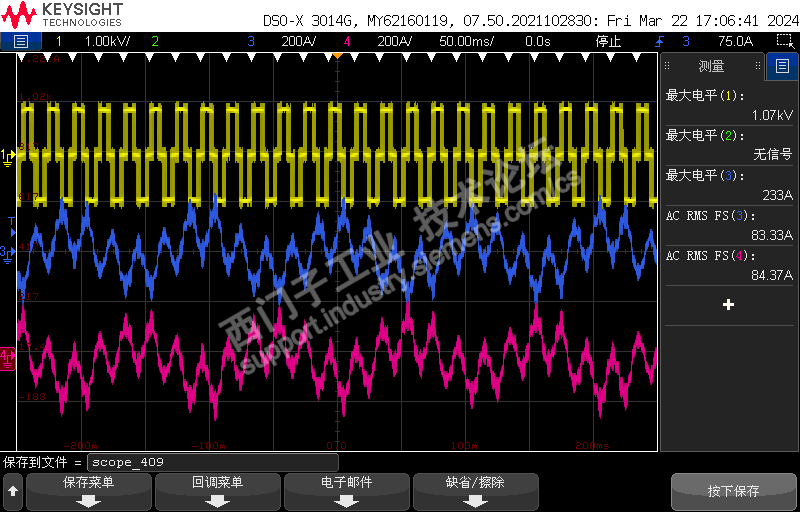Select channel 1 ground marker
Viewport: 800px width, 512px height.
[x=8, y=157]
